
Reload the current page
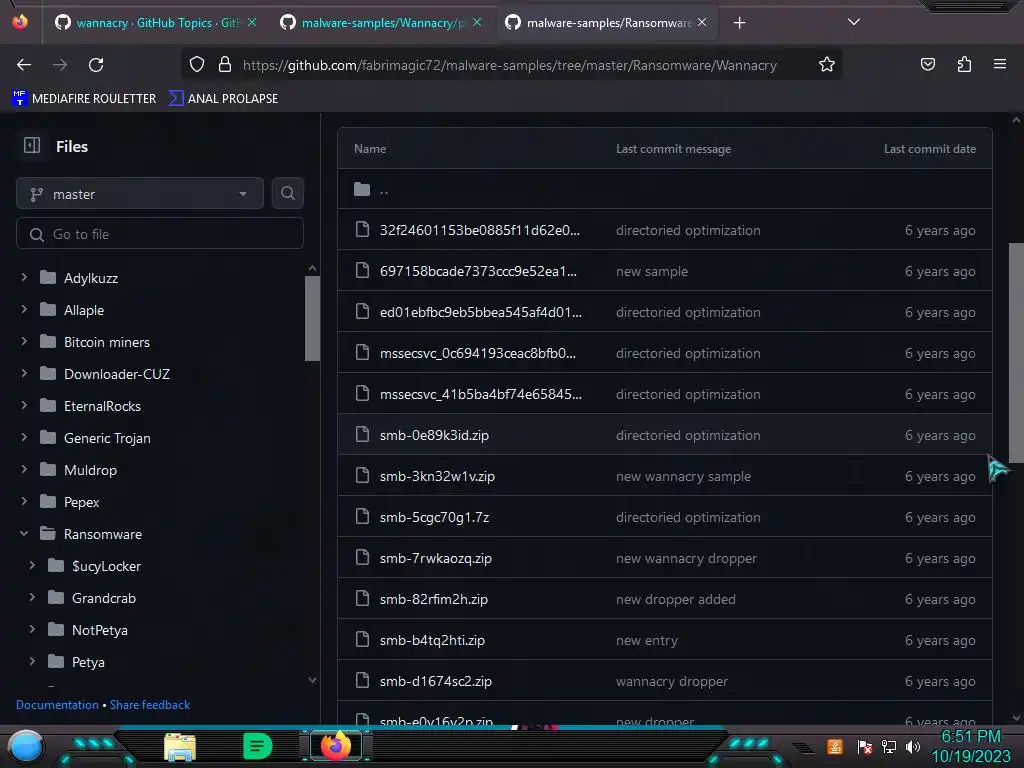(x=96, y=65)
